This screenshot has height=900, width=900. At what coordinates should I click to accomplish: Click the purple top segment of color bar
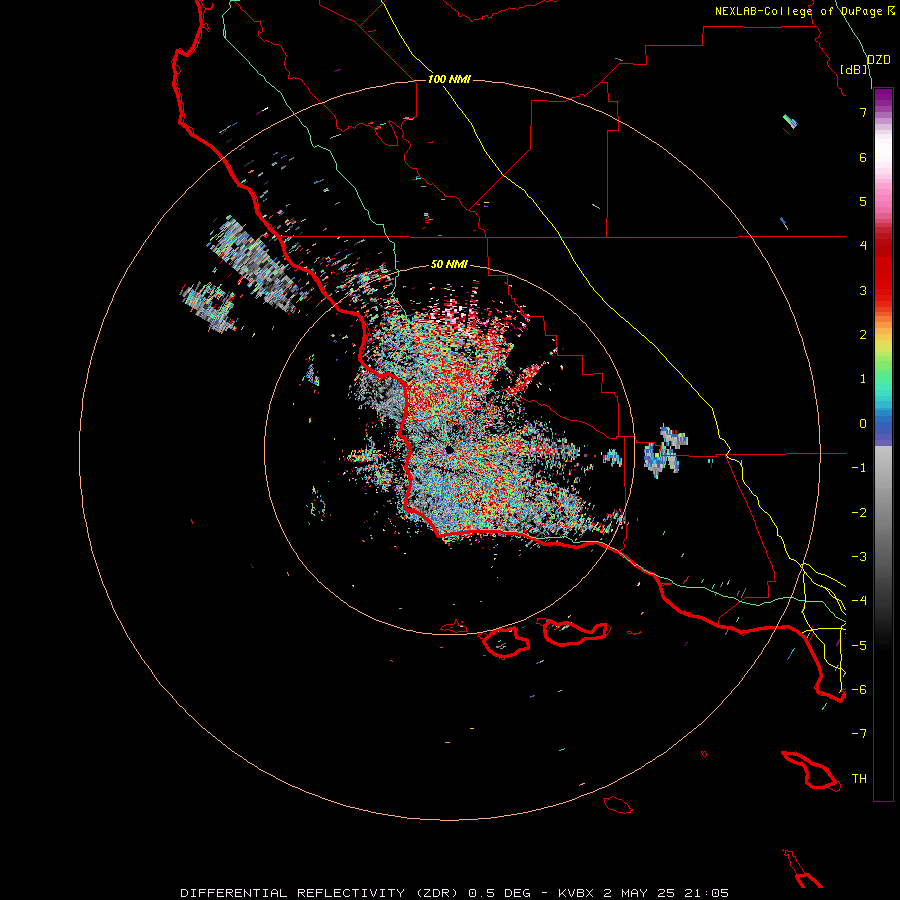[x=883, y=98]
